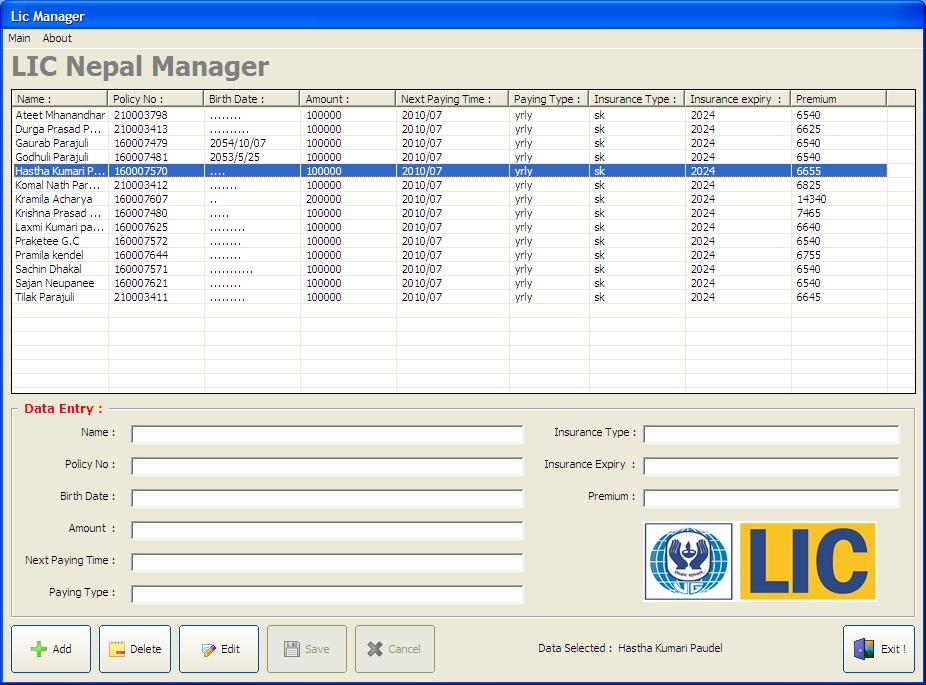Image resolution: width=926 pixels, height=685 pixels.
Task: Focus the Birth Date input field
Action: pyautogui.click(x=327, y=498)
